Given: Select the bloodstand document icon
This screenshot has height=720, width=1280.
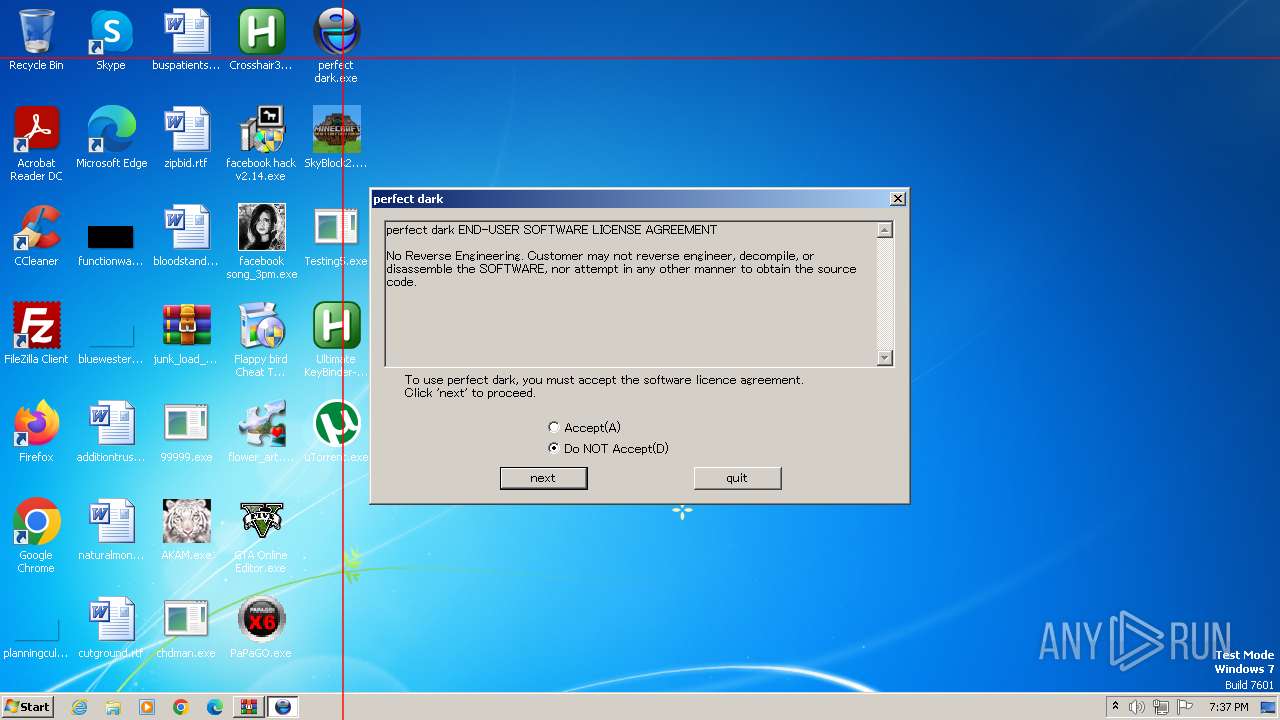Looking at the screenshot, I should pyautogui.click(x=186, y=236).
